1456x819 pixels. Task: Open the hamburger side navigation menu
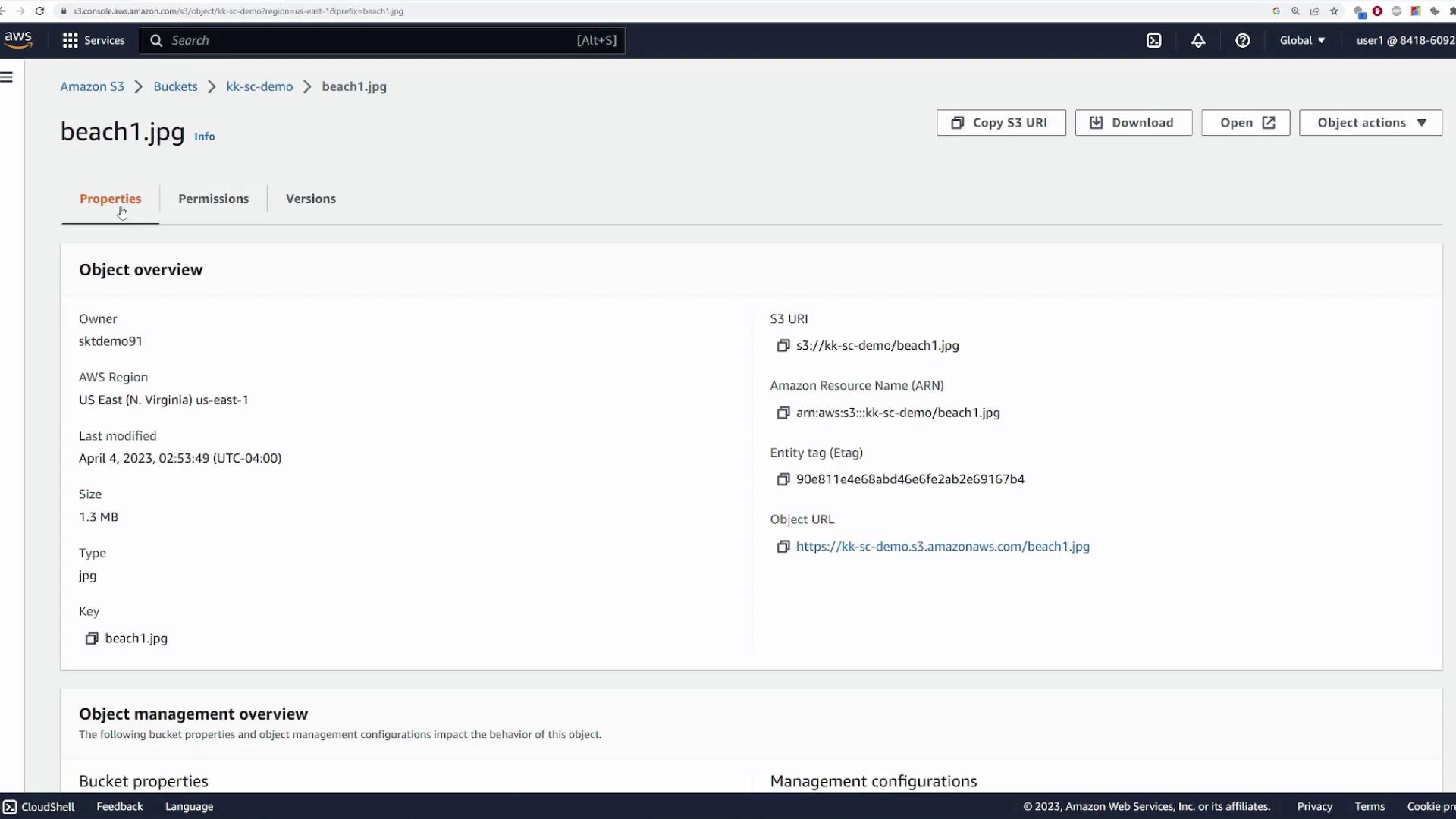[x=7, y=77]
